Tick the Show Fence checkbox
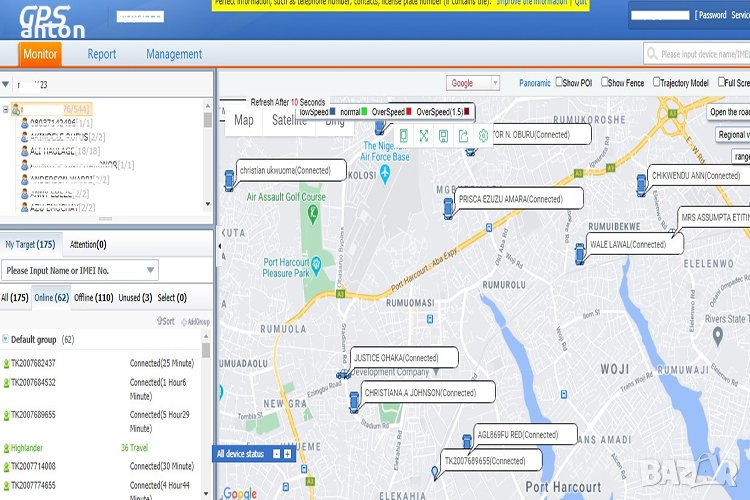Image resolution: width=750 pixels, height=500 pixels. pyautogui.click(x=602, y=83)
